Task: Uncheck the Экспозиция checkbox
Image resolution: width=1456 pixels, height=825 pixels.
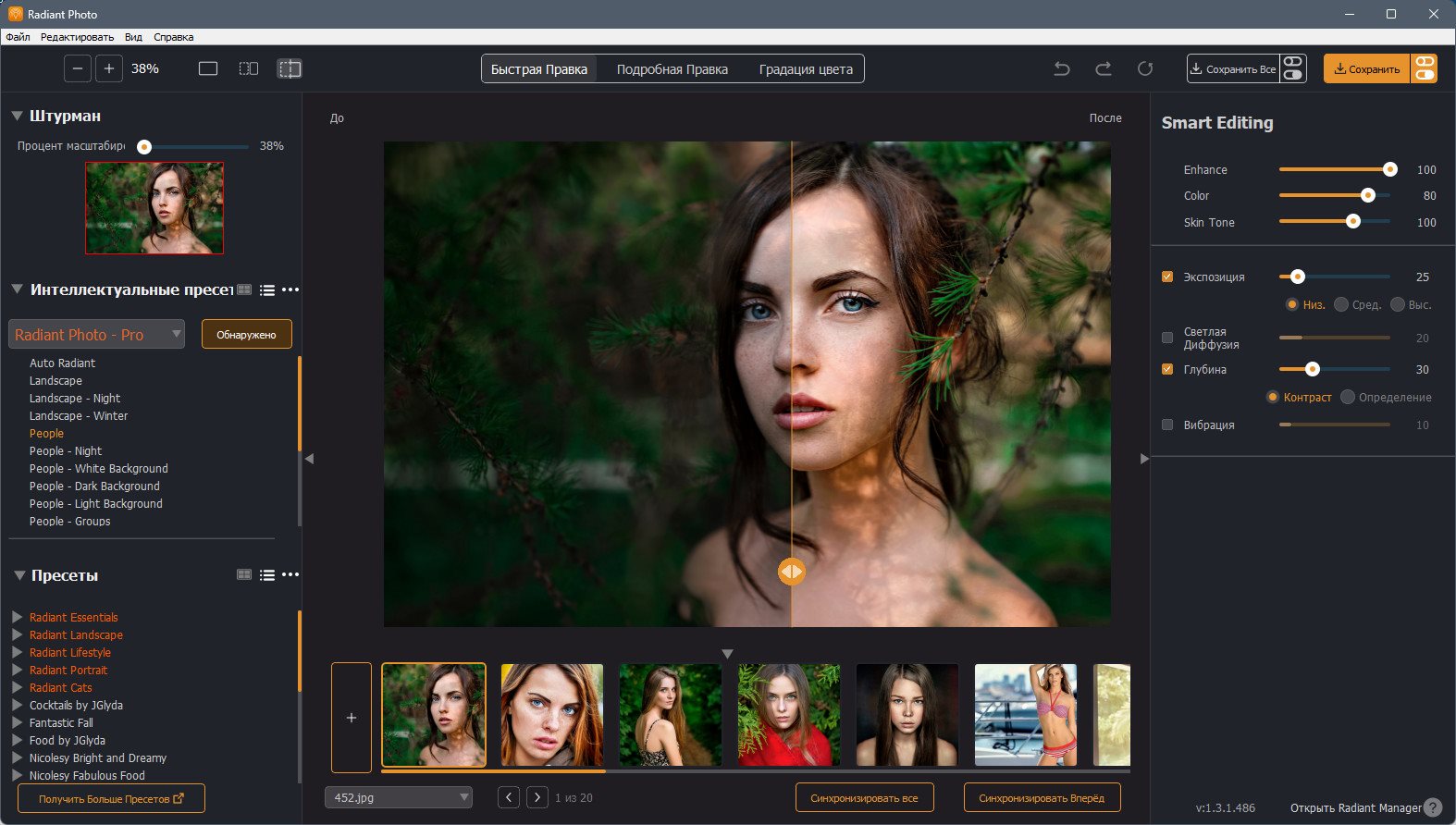Action: (x=1167, y=277)
